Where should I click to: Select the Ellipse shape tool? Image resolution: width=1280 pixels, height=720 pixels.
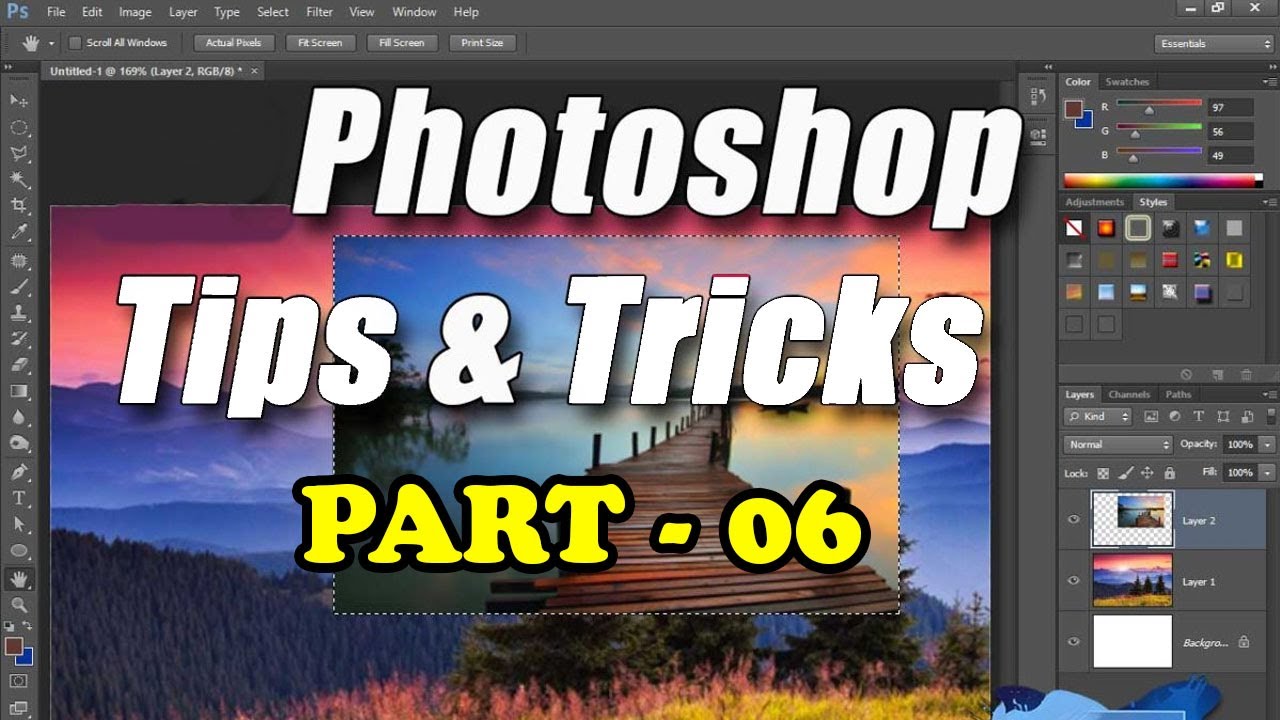tap(19, 550)
